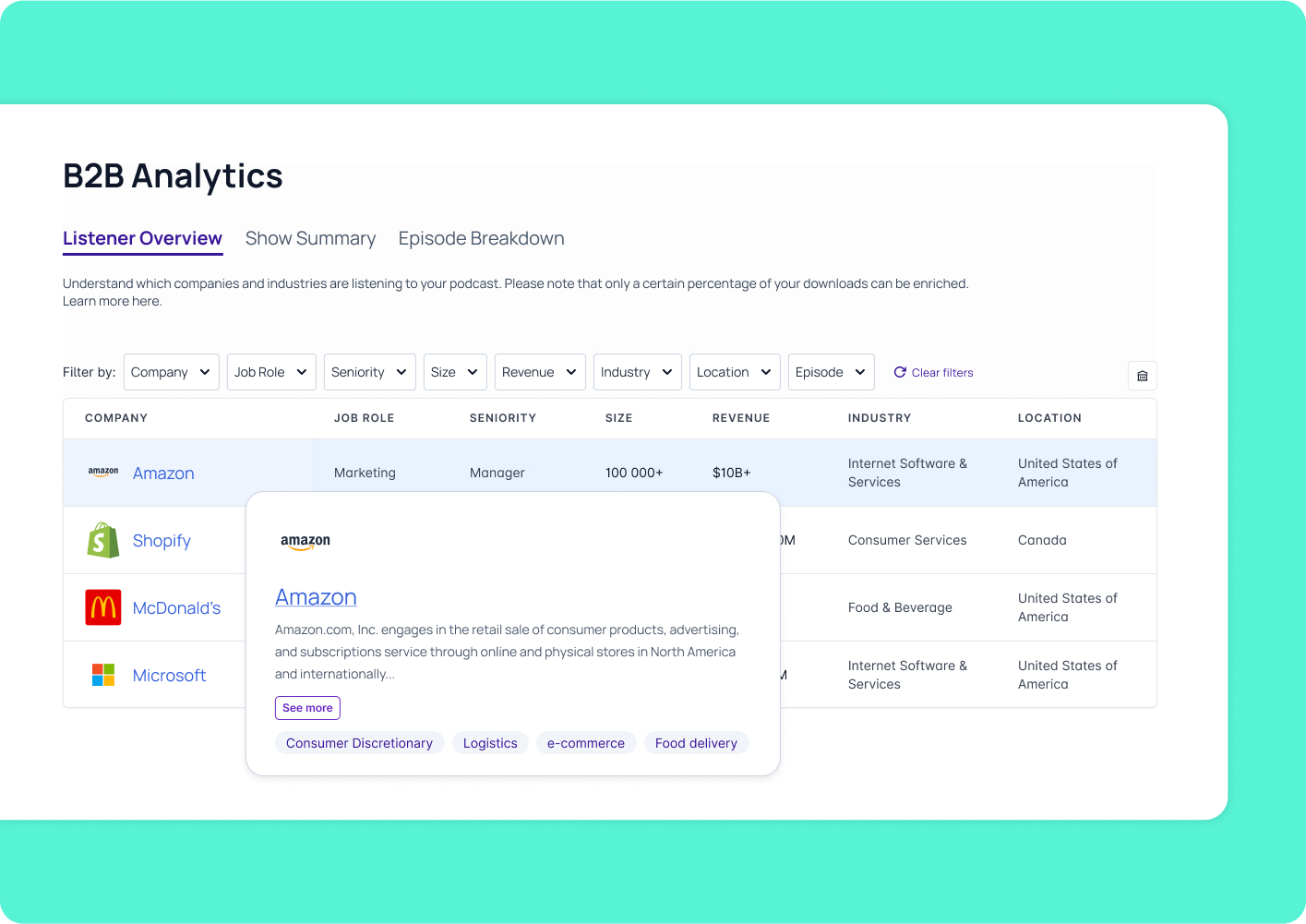The width and height of the screenshot is (1306, 924).
Task: Open the Shopify company link
Action: [x=162, y=540]
